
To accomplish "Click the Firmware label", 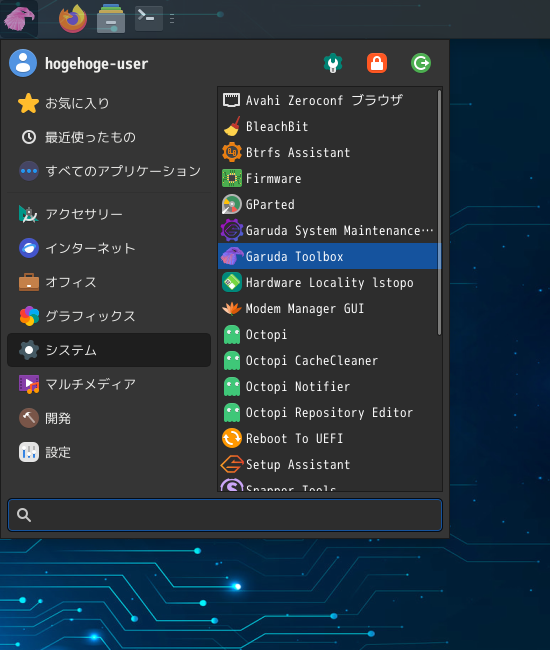I will [274, 179].
